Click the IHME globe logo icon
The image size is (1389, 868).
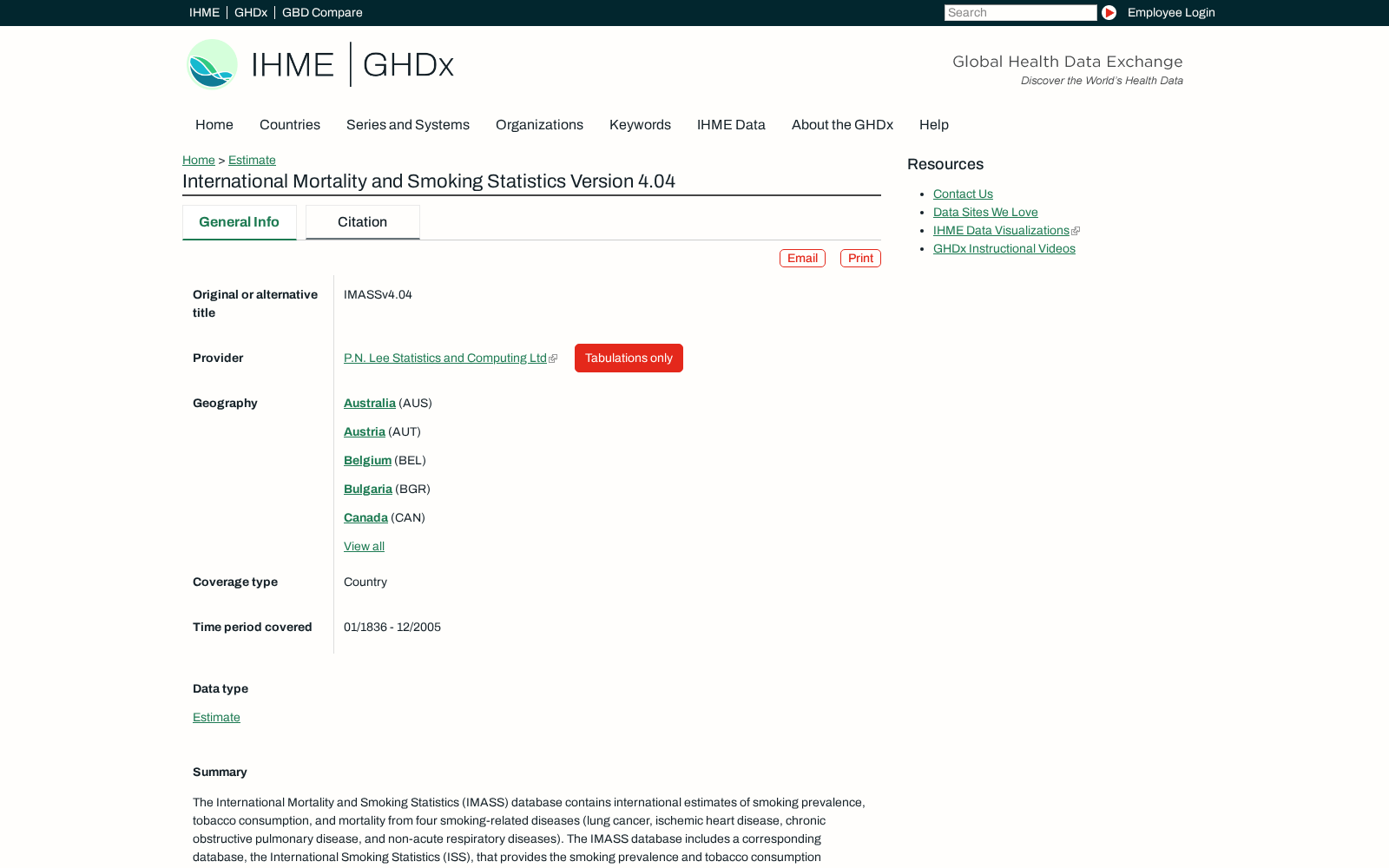212,64
